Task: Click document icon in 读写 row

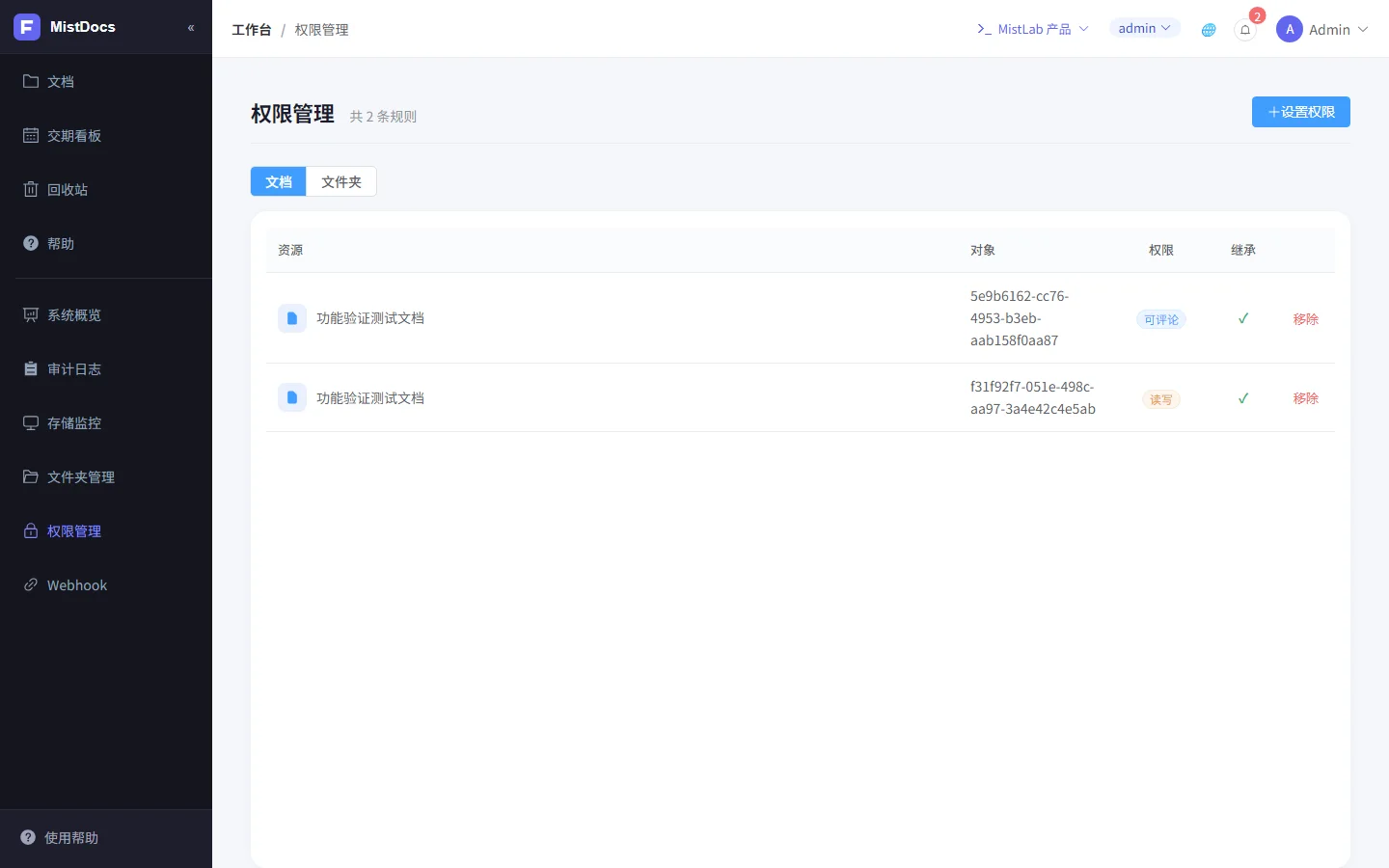Action: (x=292, y=397)
